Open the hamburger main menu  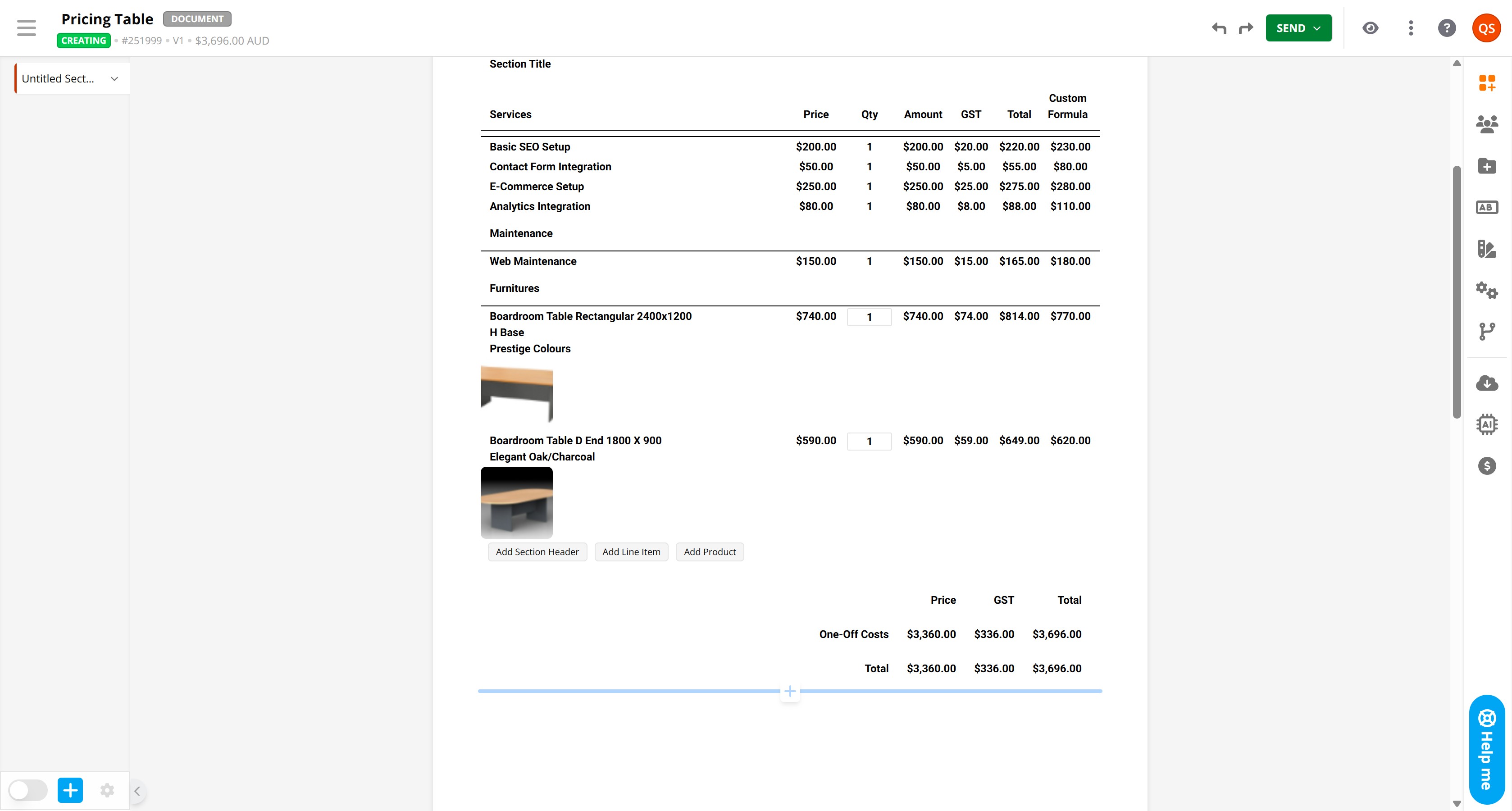click(27, 28)
